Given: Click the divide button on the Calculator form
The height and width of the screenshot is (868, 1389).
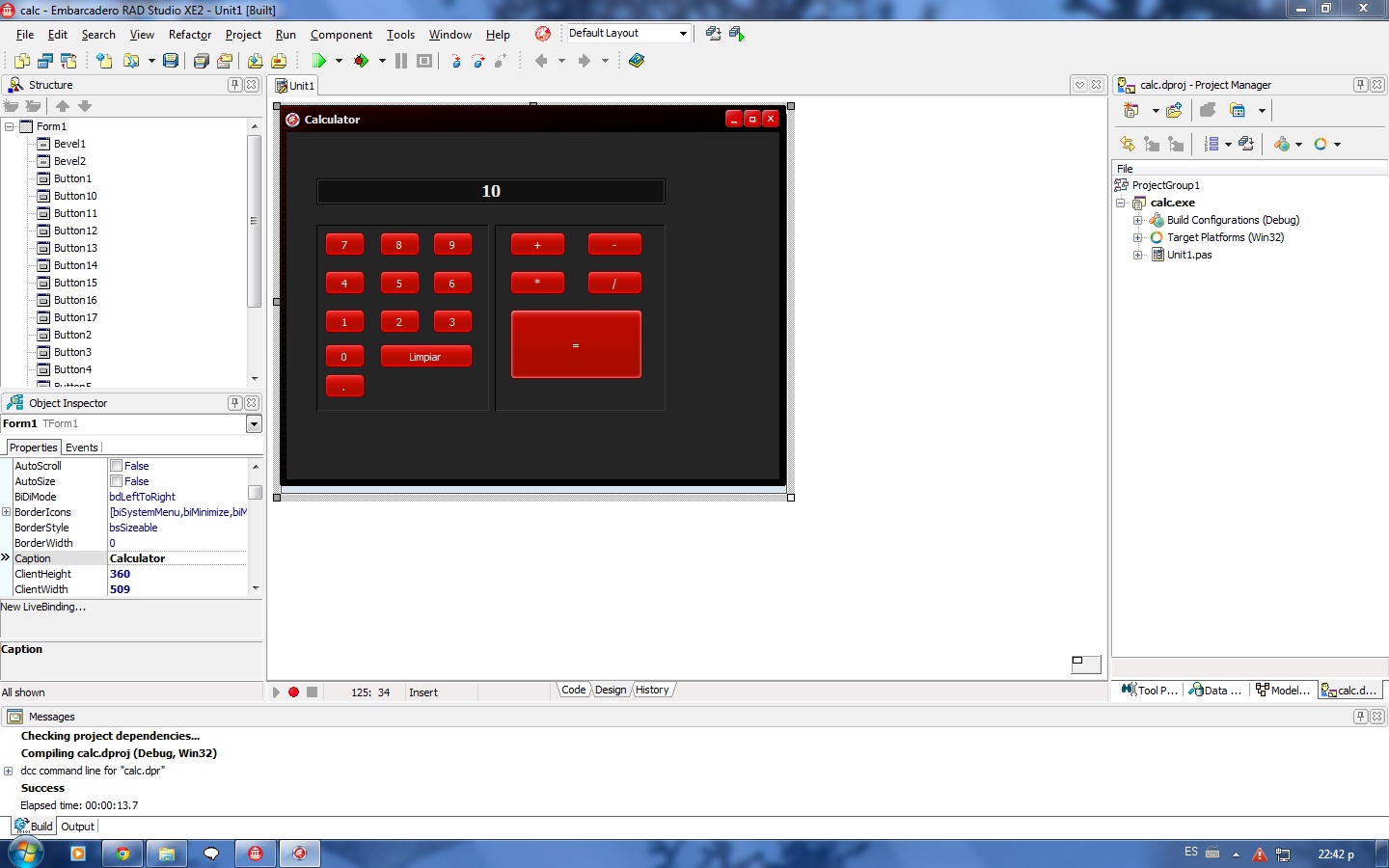Looking at the screenshot, I should click(x=614, y=284).
